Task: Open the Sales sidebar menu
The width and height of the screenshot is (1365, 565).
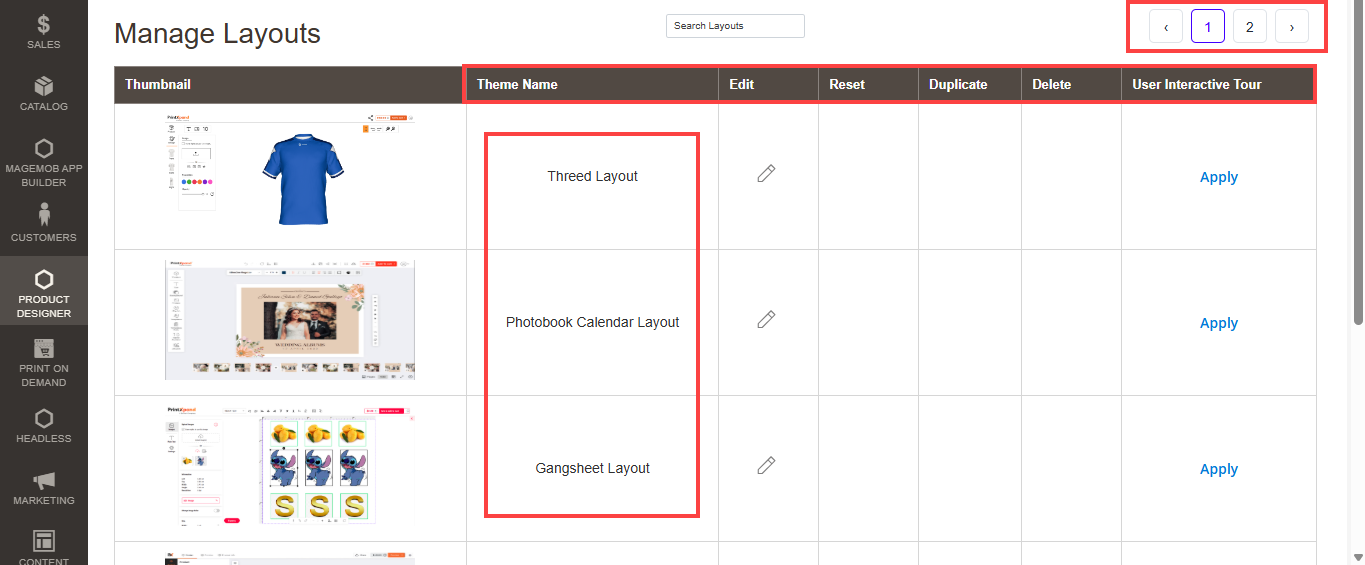Action: [x=43, y=32]
